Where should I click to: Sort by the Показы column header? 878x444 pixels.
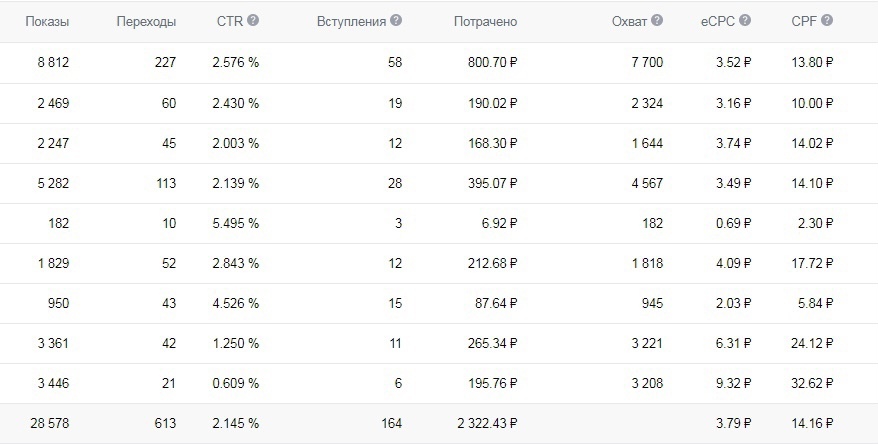pyautogui.click(x=47, y=22)
